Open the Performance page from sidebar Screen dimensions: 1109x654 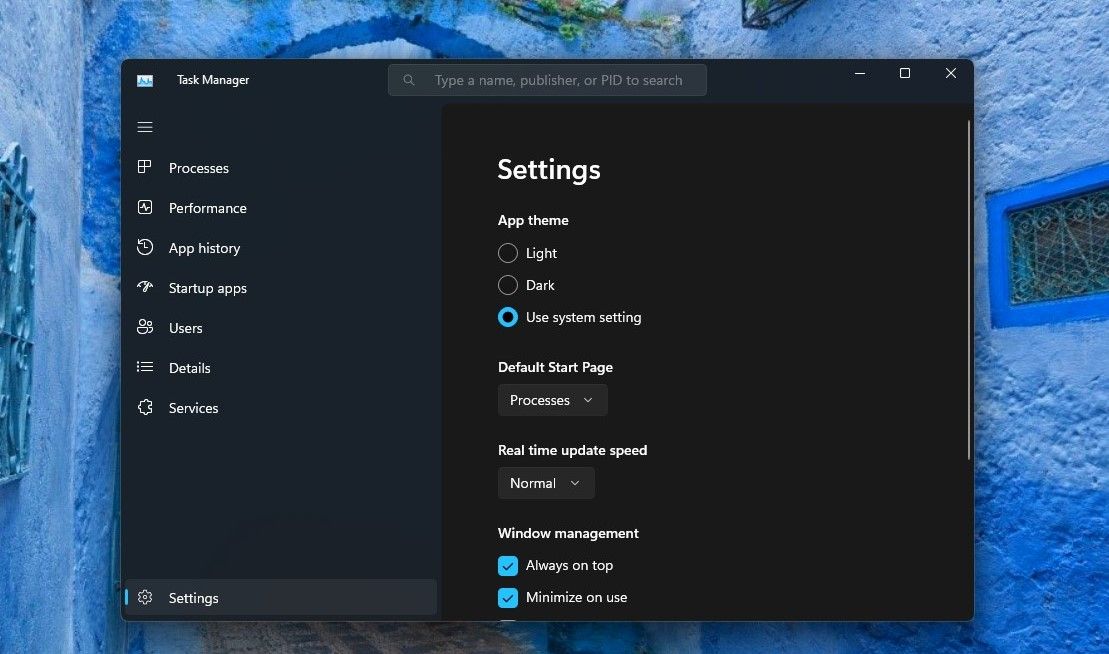(x=145, y=208)
